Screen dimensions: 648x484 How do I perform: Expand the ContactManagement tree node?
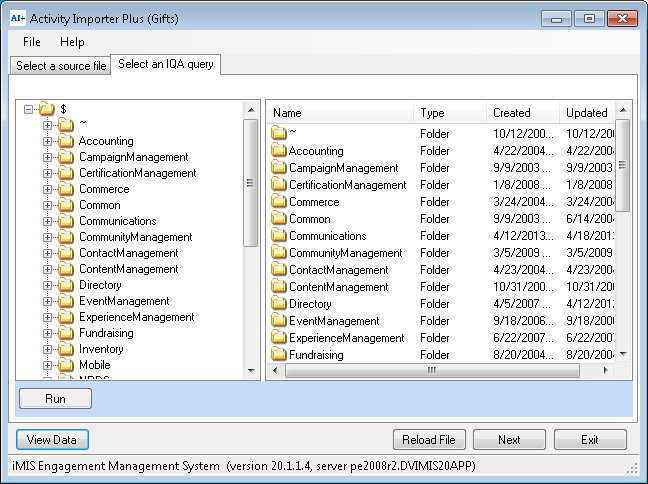(x=47, y=253)
